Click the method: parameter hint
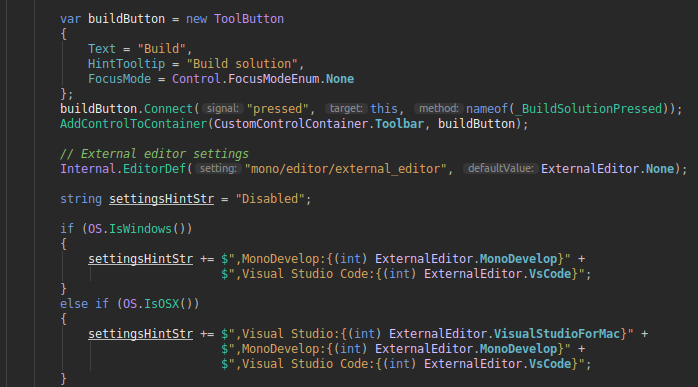This screenshot has height=387, width=698. coord(438,109)
